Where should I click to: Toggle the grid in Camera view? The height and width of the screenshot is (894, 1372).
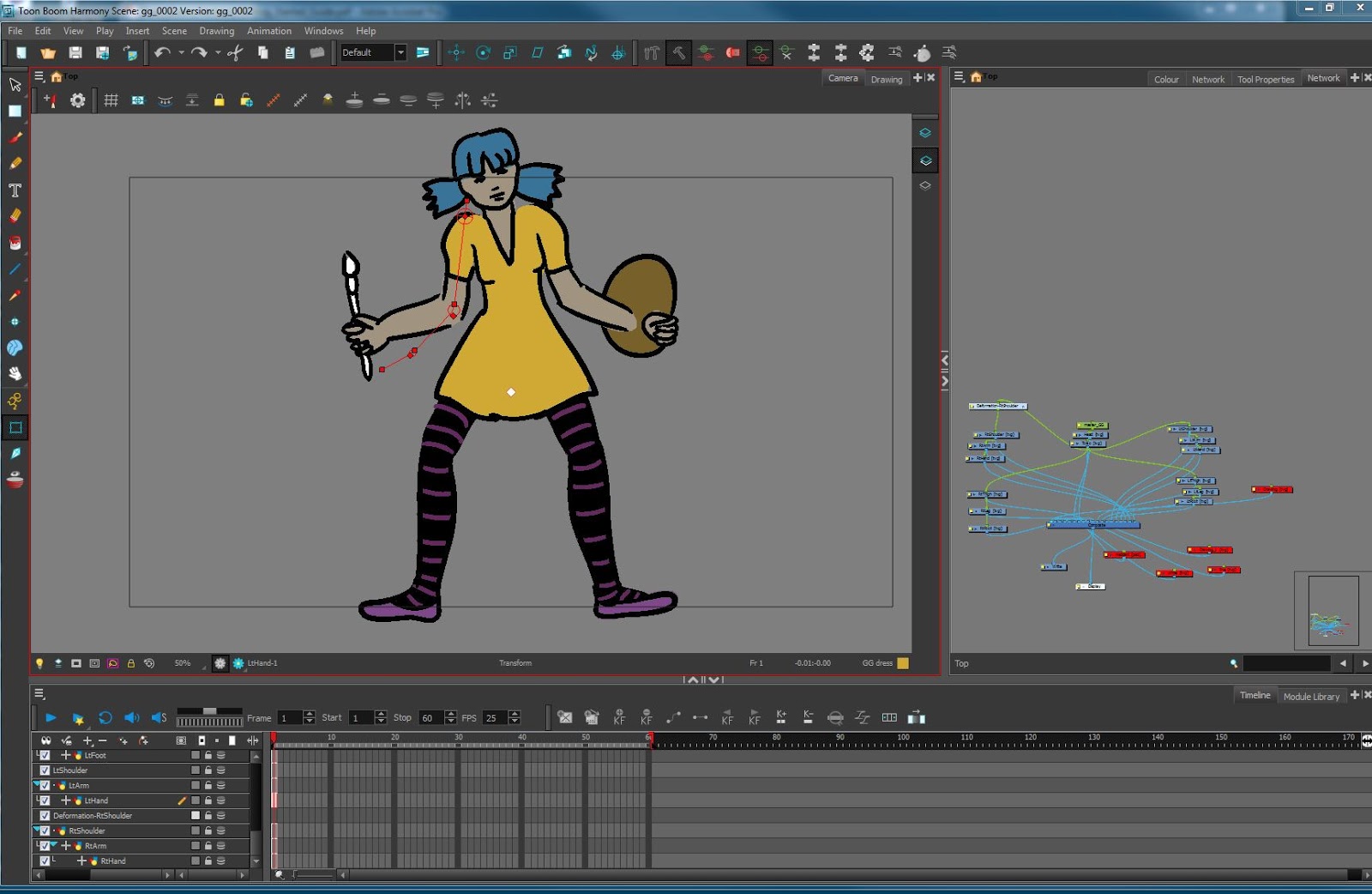point(111,100)
